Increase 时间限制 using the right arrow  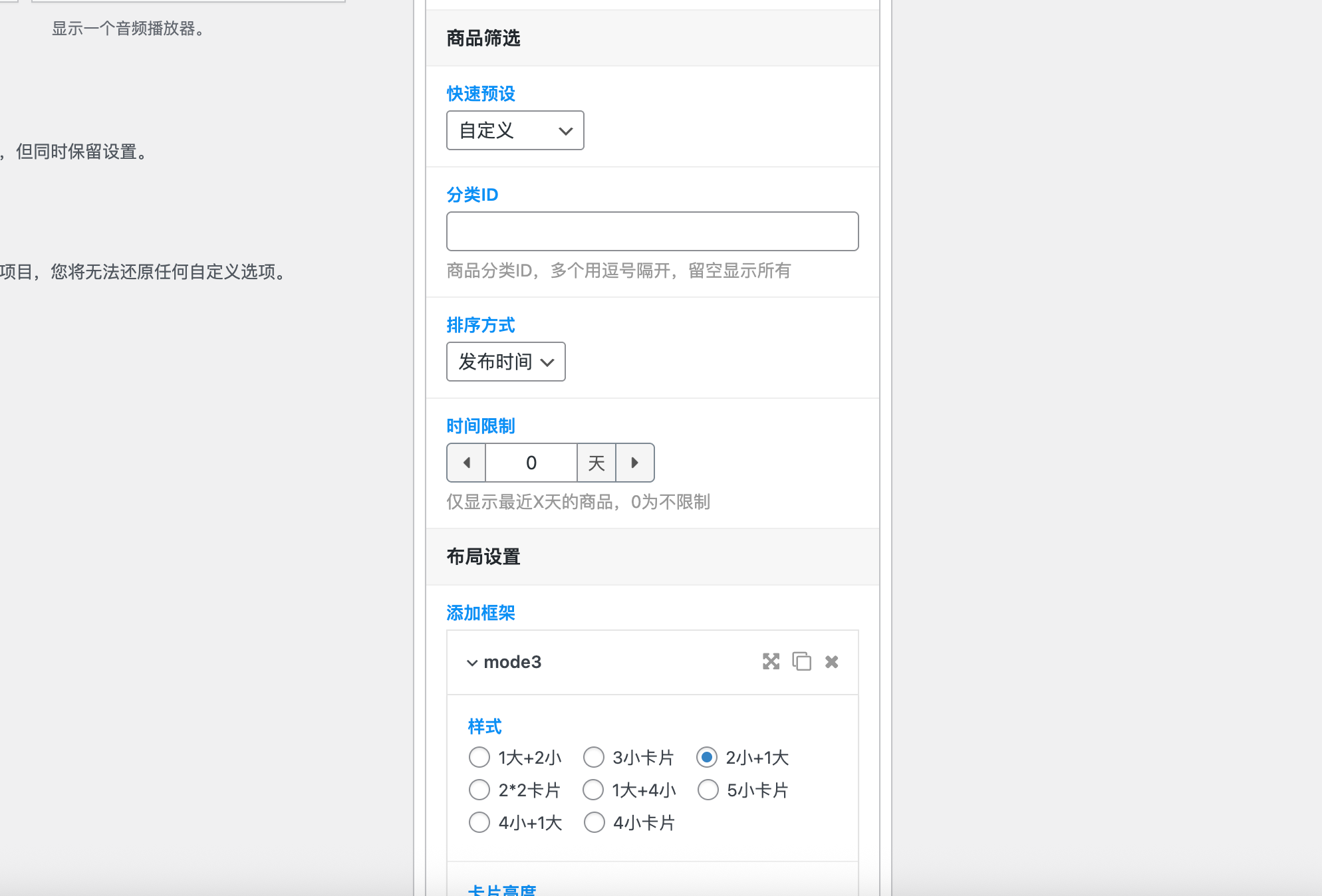pyautogui.click(x=635, y=463)
